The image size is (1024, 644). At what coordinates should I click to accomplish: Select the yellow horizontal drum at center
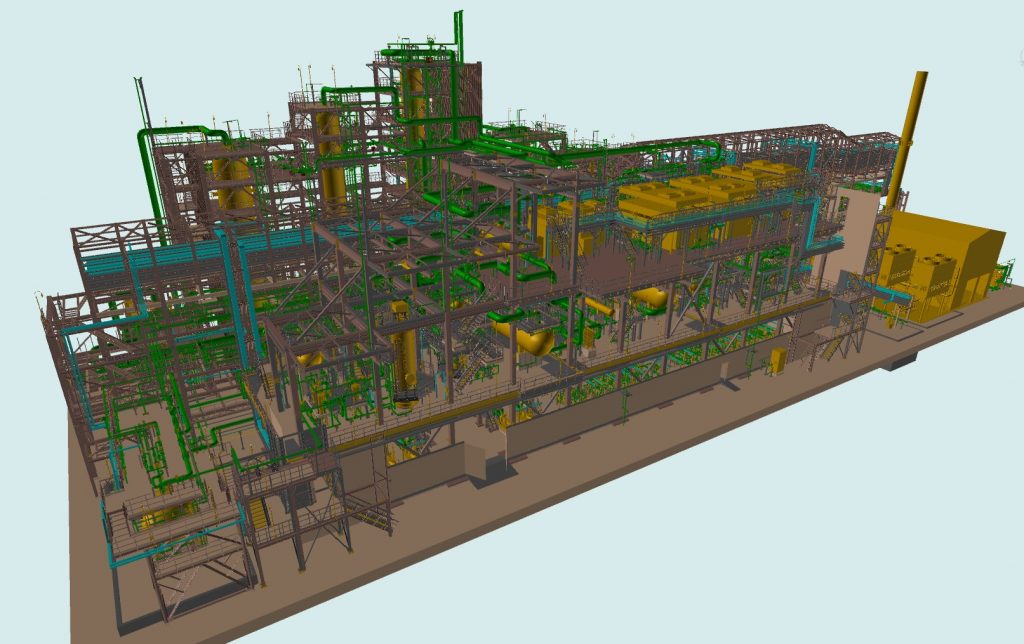[533, 340]
